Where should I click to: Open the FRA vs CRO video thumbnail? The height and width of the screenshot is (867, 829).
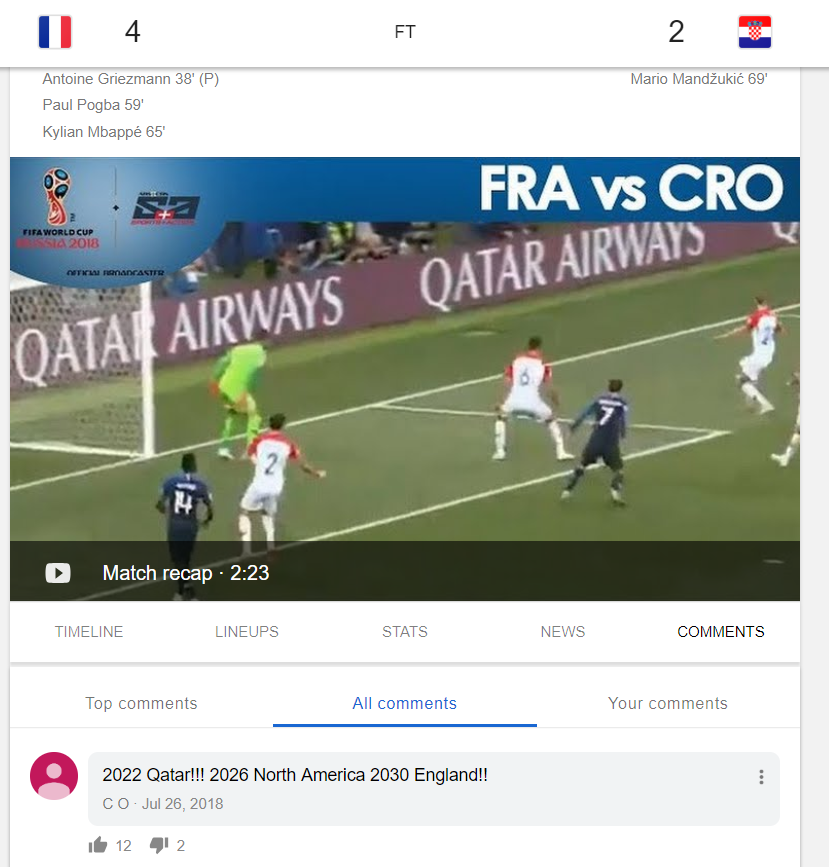(405, 379)
